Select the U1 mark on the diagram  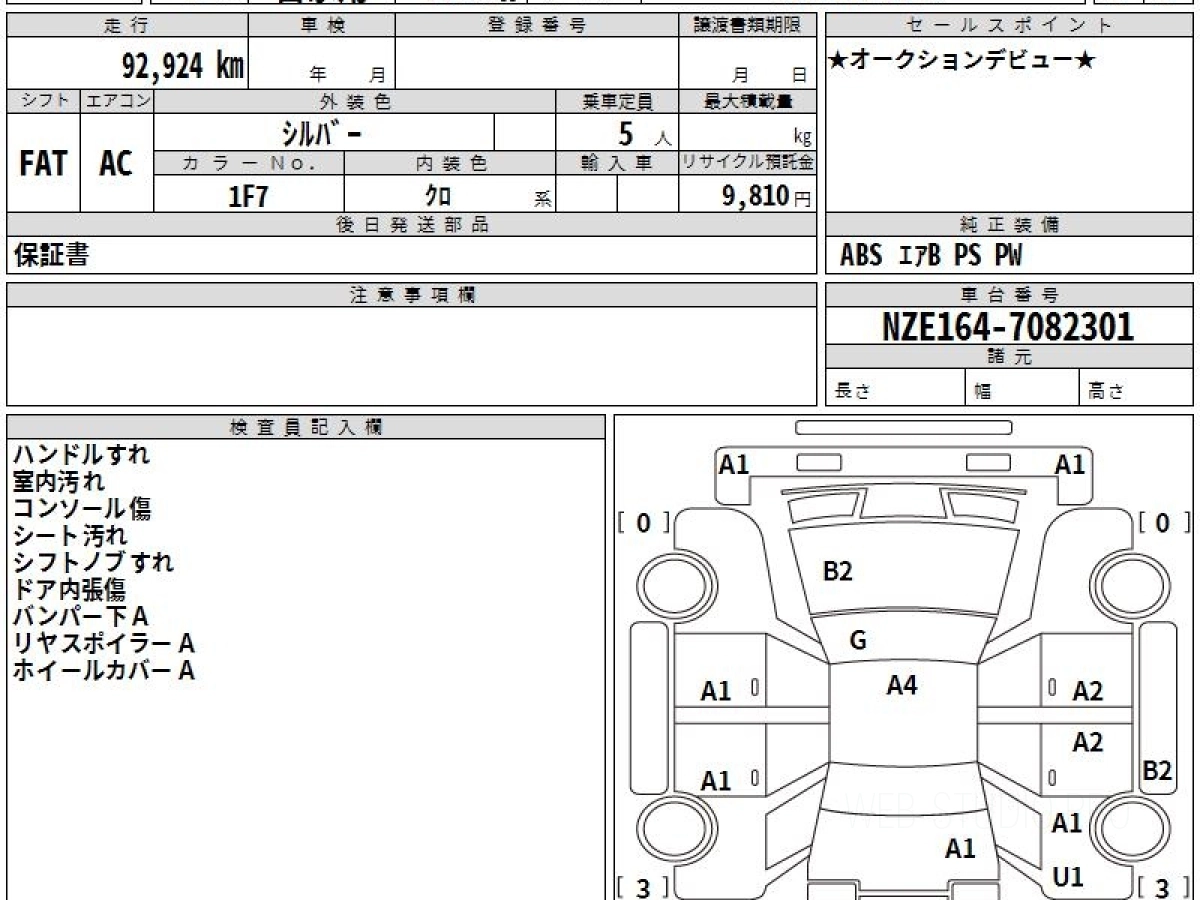tap(1068, 878)
